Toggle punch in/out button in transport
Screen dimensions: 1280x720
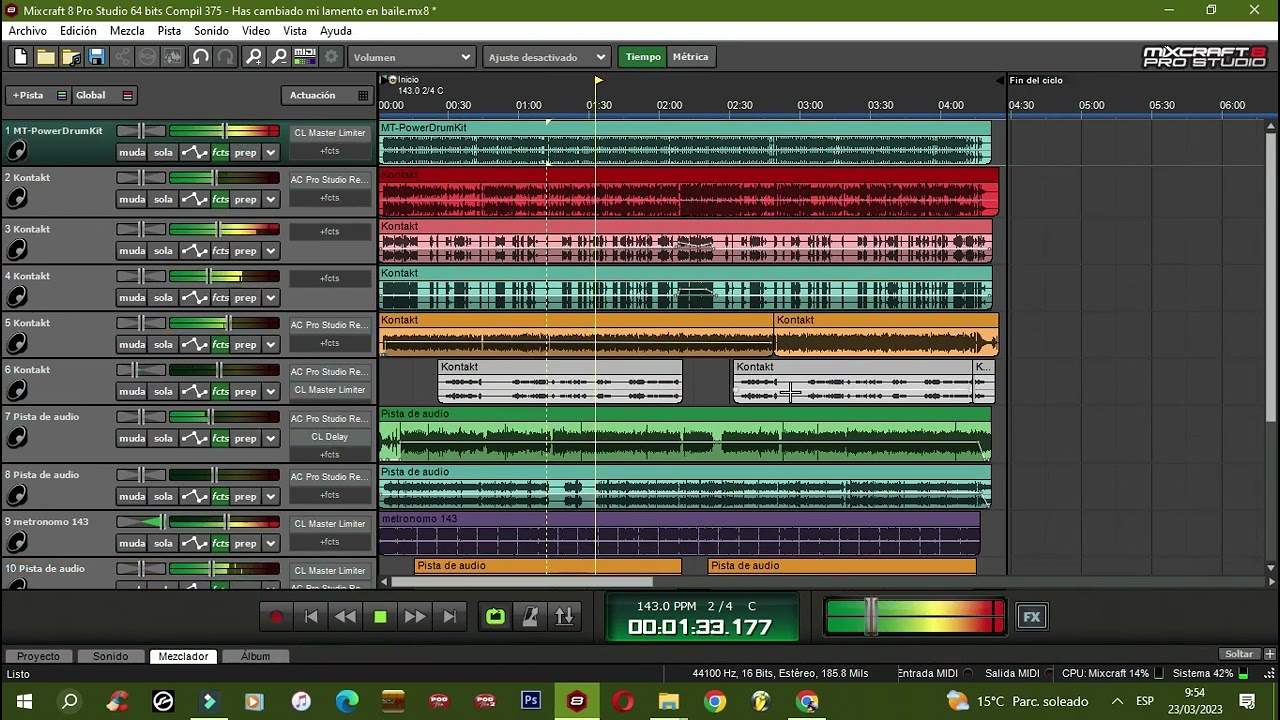tap(564, 617)
